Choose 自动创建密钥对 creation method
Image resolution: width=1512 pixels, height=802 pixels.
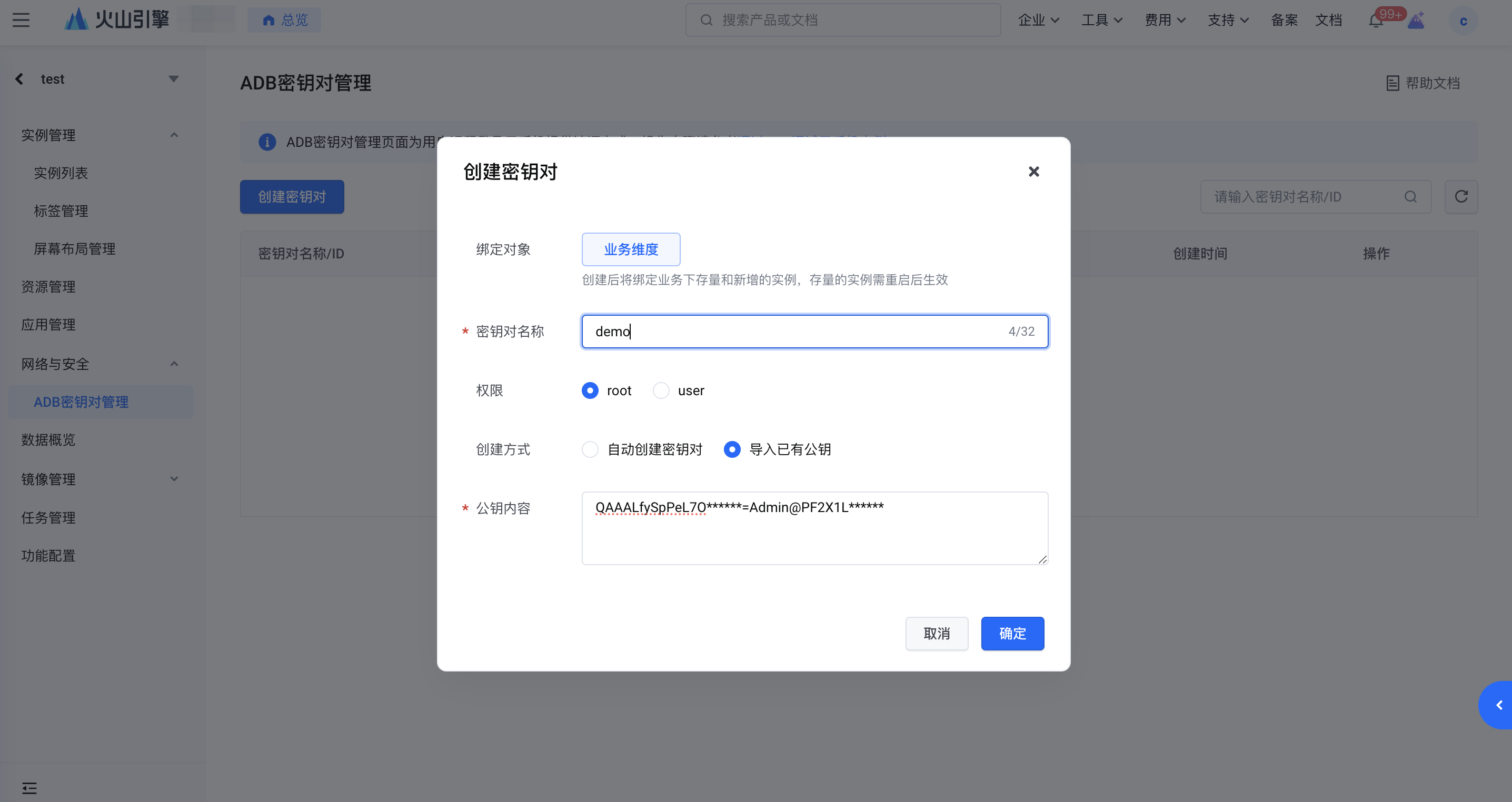[590, 449]
